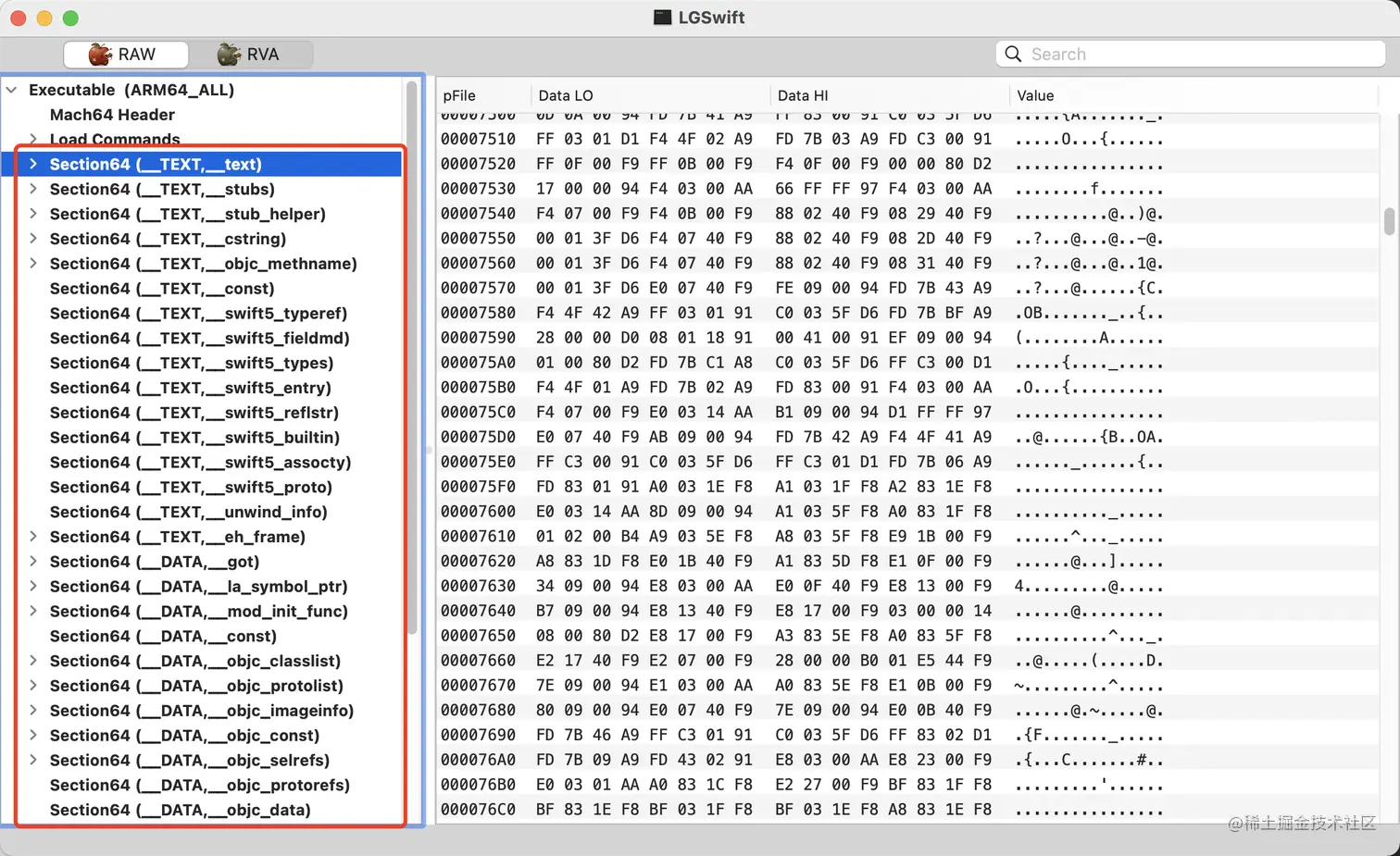Click Data HI bytes on row 00007640
The height and width of the screenshot is (856, 1400).
(x=883, y=612)
